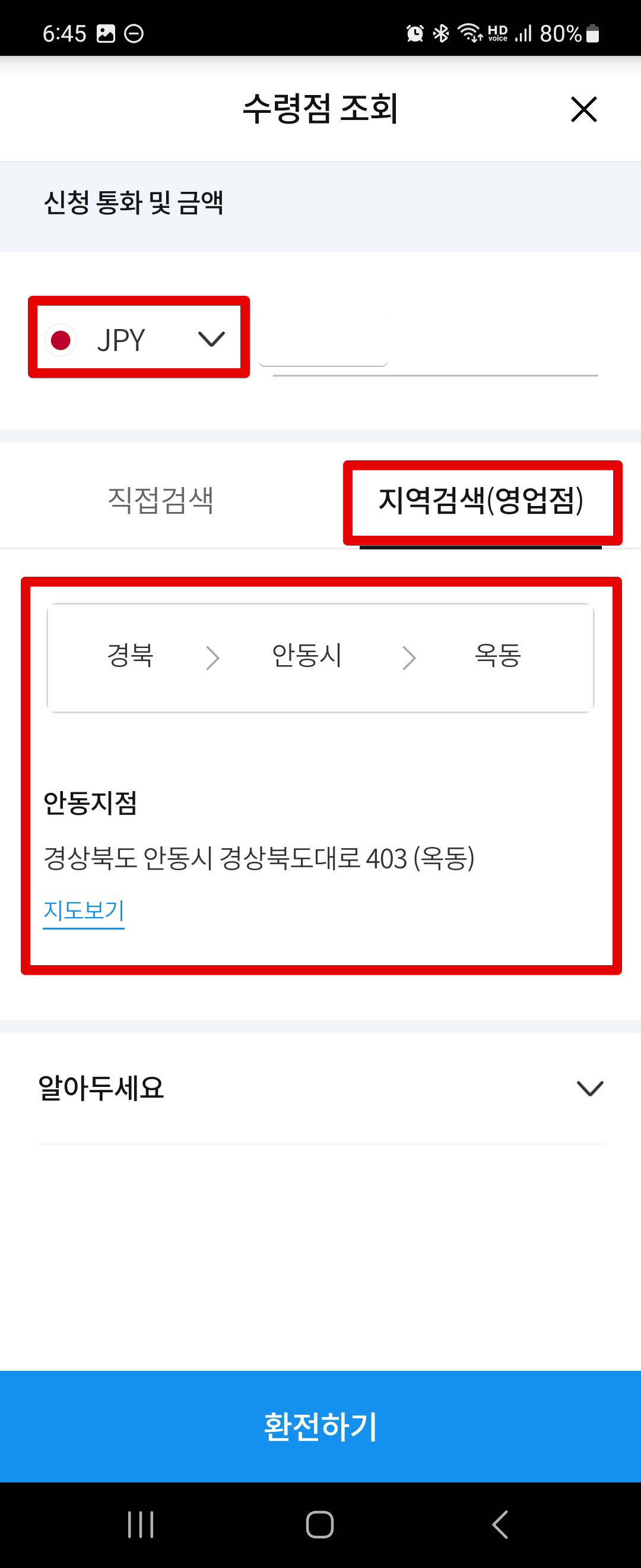The image size is (641, 1568).
Task: Tap the Android back arrow icon
Action: coord(500,1525)
